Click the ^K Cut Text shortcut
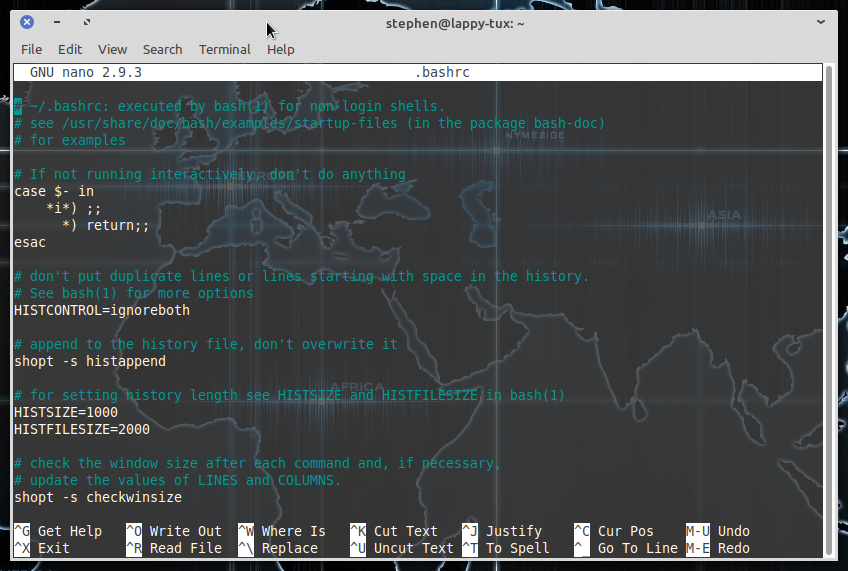Viewport: 848px width, 571px height. [394, 531]
